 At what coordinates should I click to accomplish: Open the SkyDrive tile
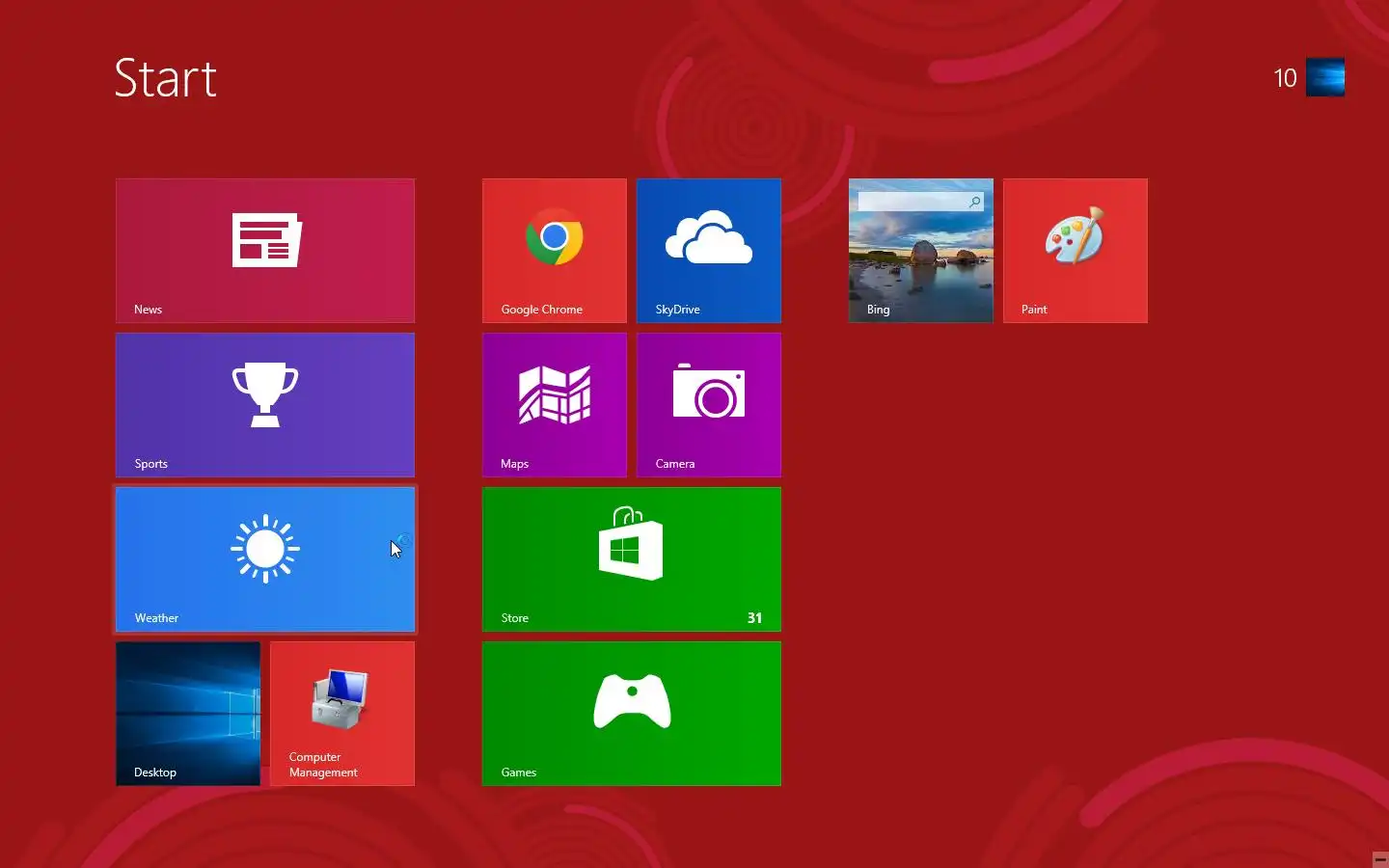click(x=709, y=251)
